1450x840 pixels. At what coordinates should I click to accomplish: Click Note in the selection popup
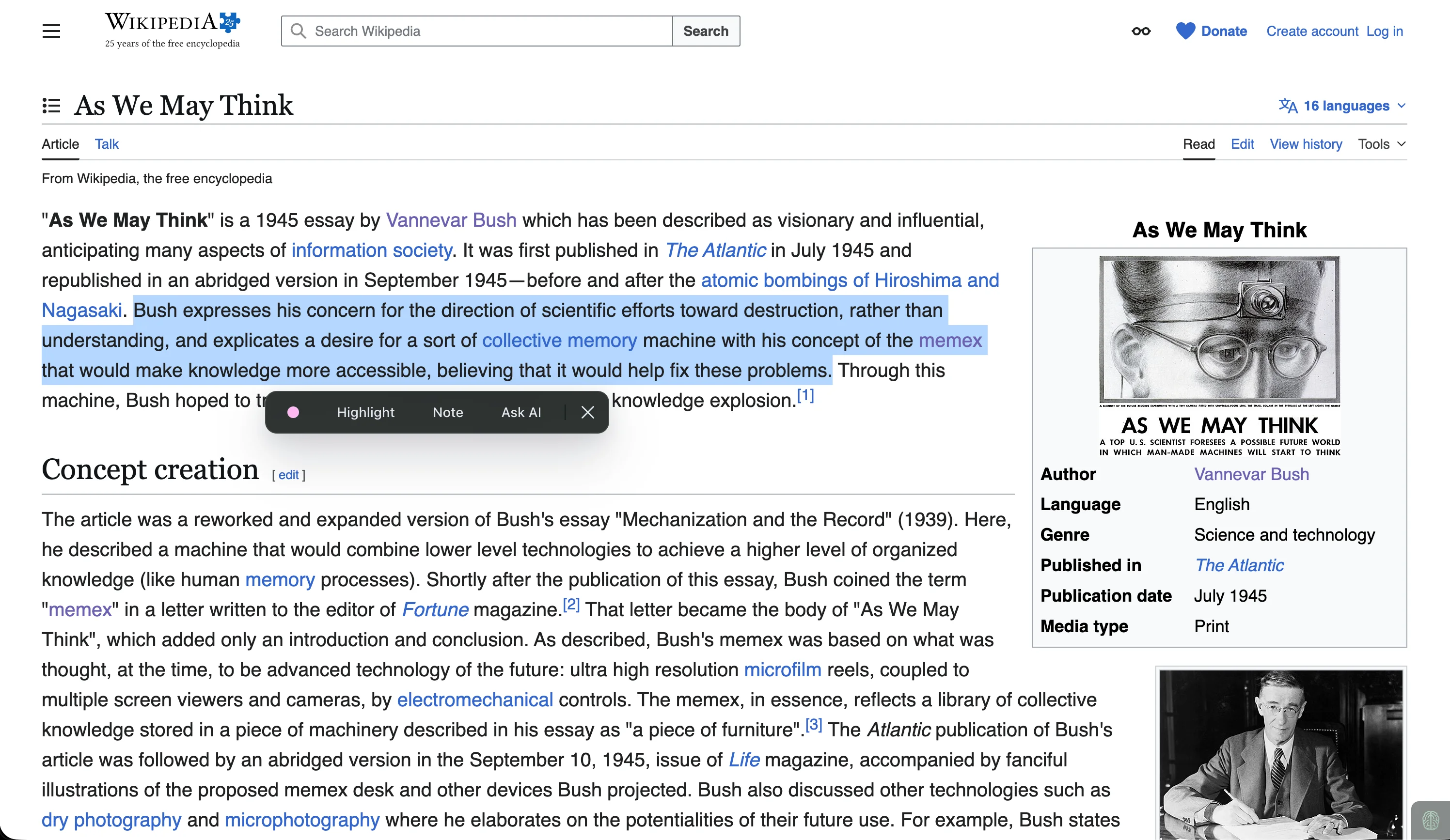tap(448, 412)
